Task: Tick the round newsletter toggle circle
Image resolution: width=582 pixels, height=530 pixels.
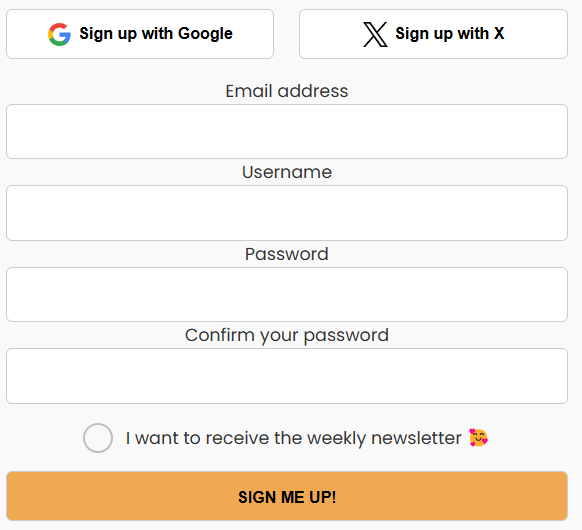Action: point(98,438)
